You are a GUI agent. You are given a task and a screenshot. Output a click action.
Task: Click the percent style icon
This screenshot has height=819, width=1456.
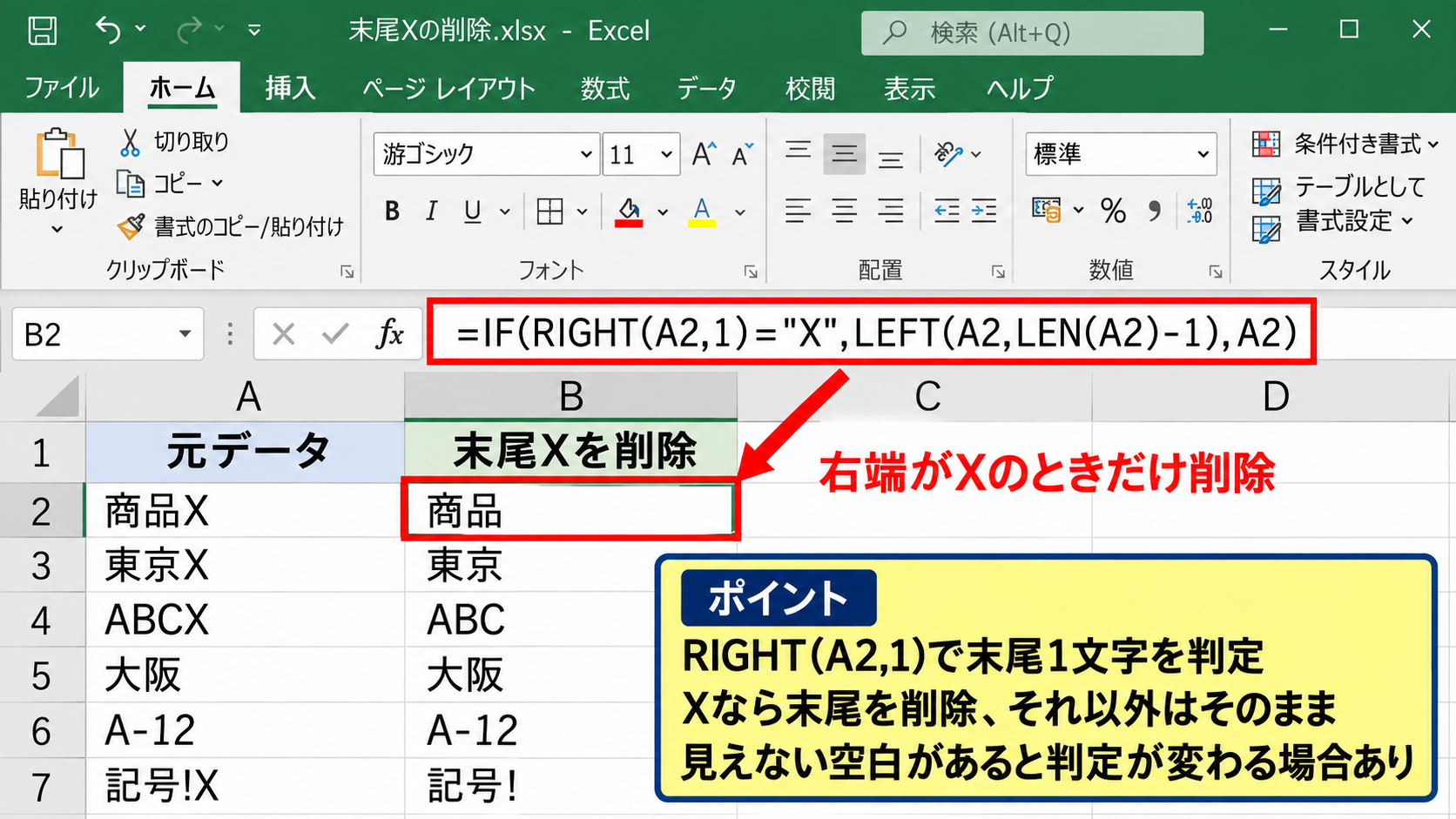[1113, 211]
